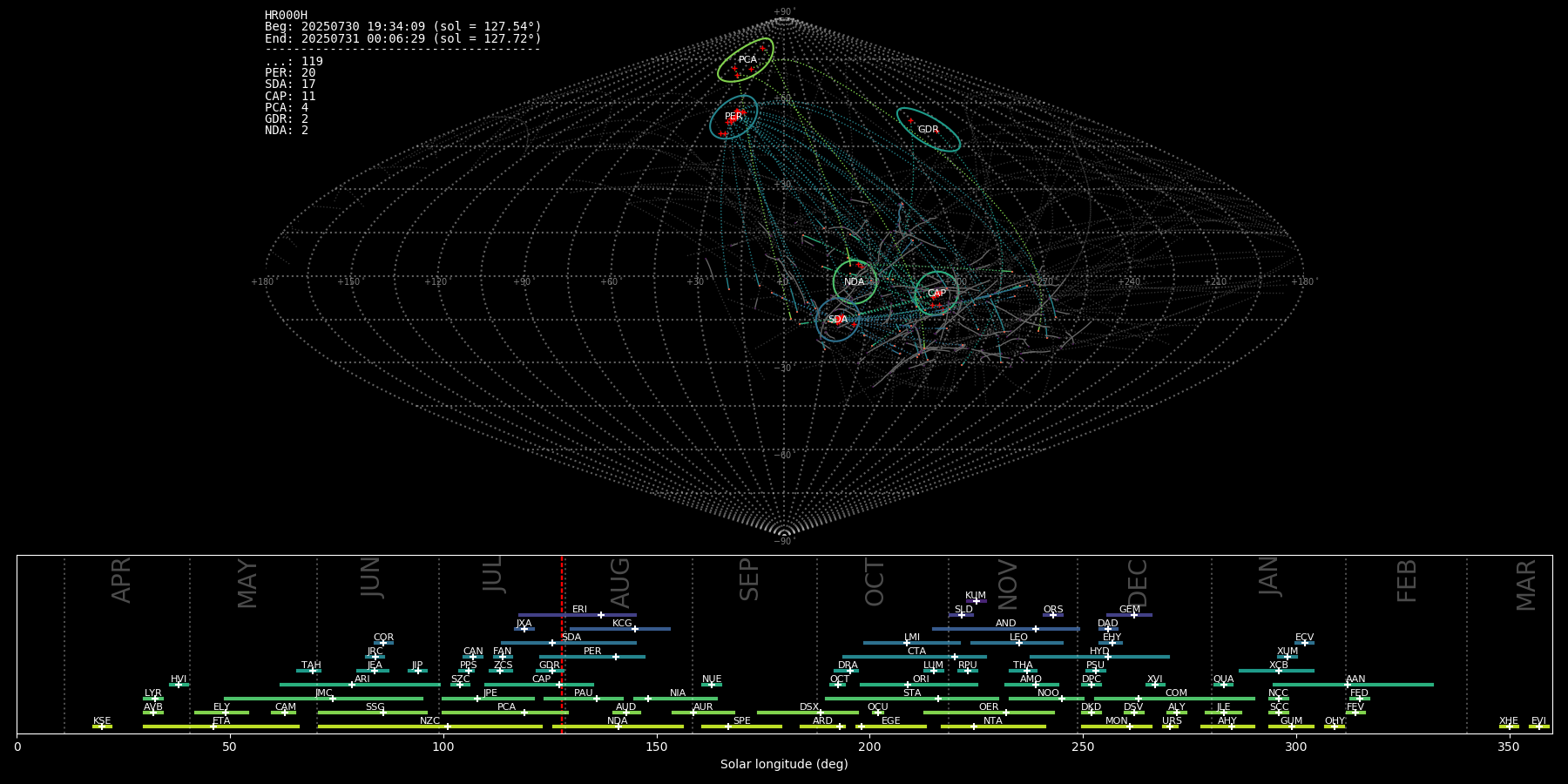
Task: Select the NZC shower bar in timeline
Action: 430,727
